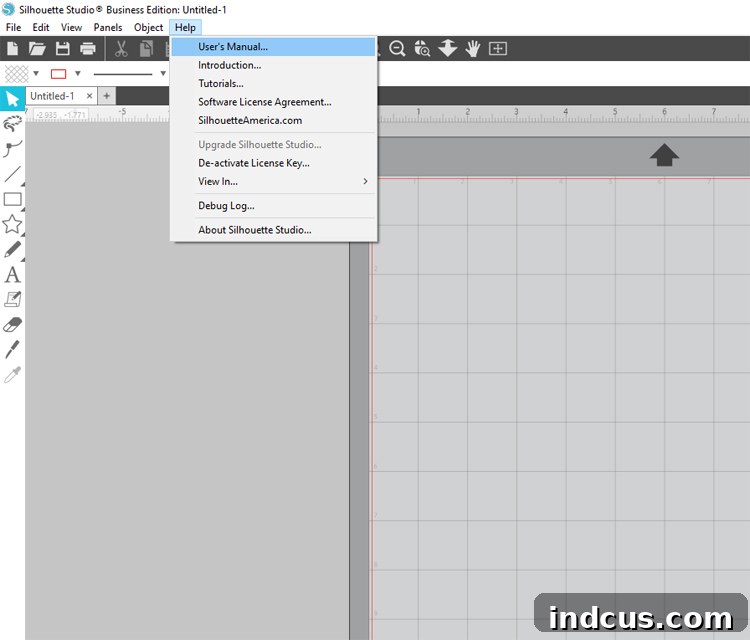This screenshot has height=640, width=750.
Task: Click the mat load direction arrow
Action: pyautogui.click(x=664, y=155)
